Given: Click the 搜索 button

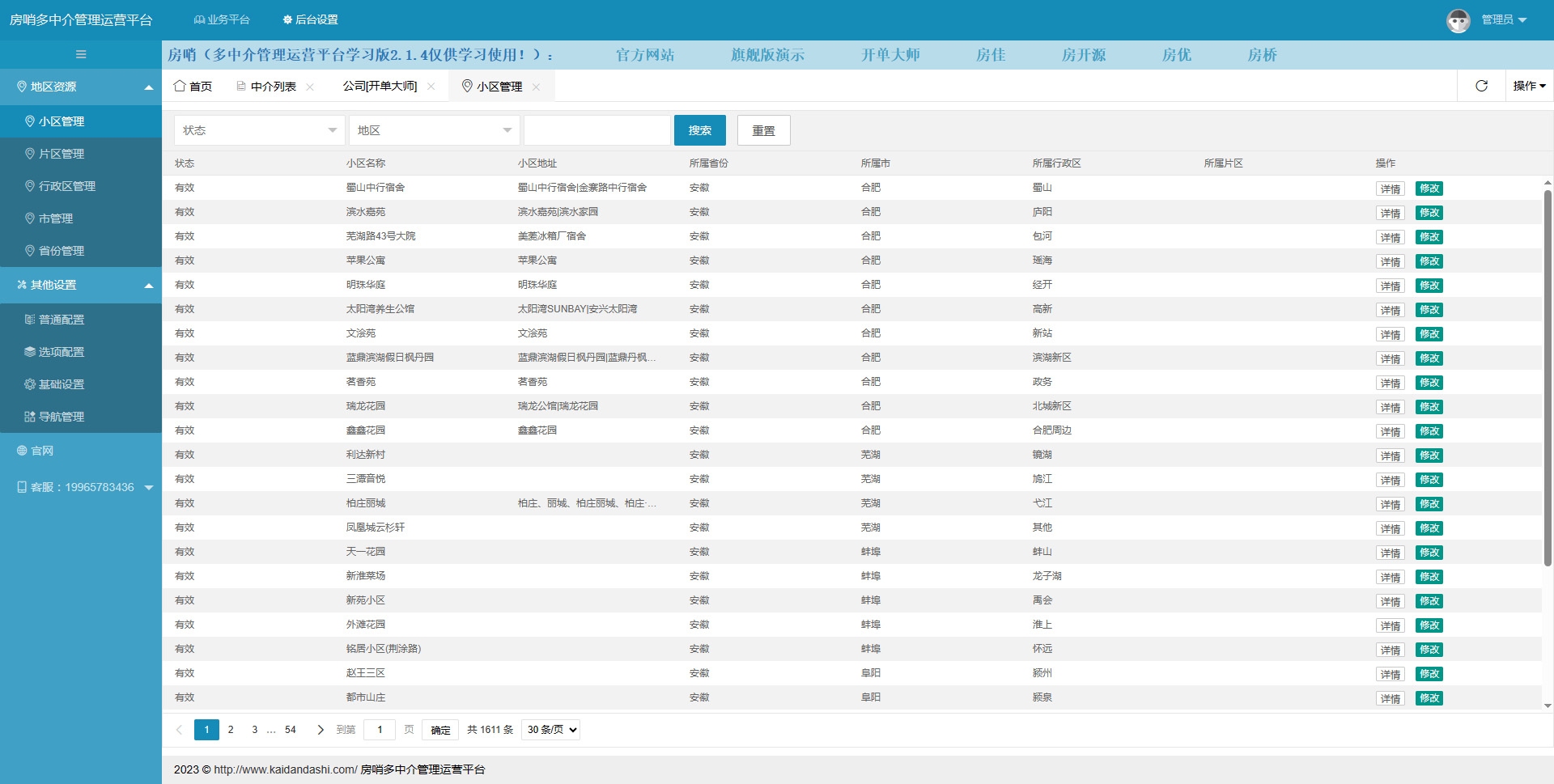Looking at the screenshot, I should 699,129.
